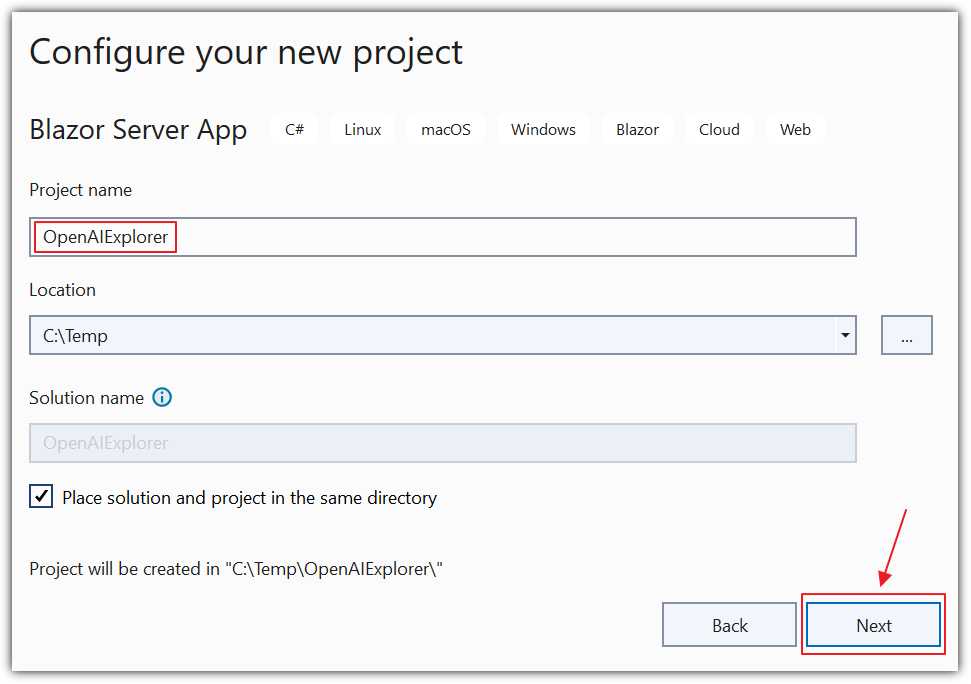Viewport: 971px width, 684px height.
Task: Select the macOS tag
Action: click(x=444, y=129)
